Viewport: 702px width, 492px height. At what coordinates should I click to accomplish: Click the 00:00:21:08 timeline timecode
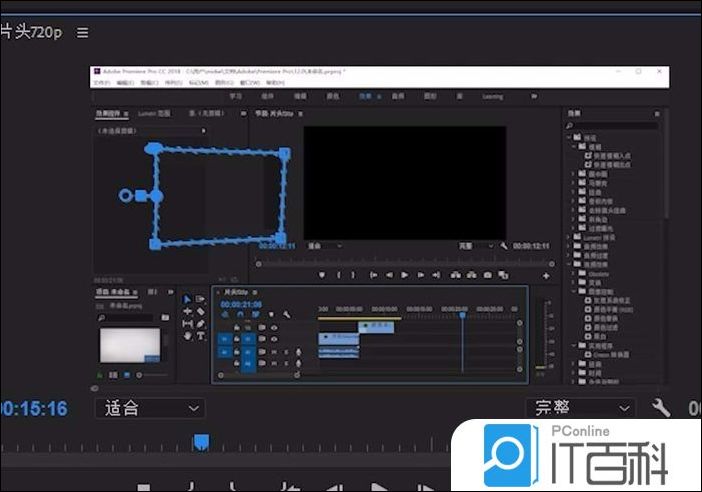[x=241, y=304]
